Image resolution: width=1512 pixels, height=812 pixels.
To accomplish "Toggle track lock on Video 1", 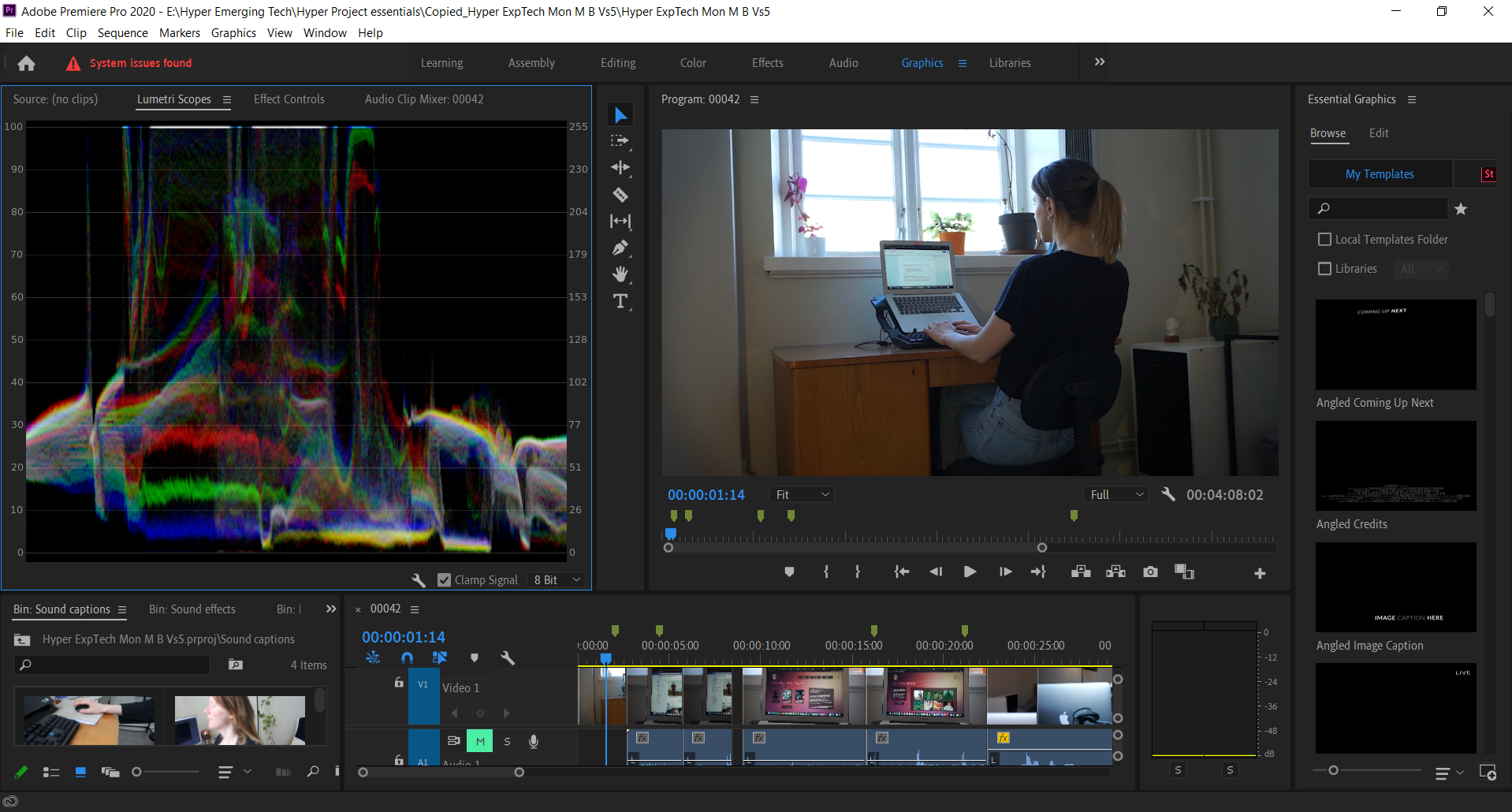I will coord(399,683).
